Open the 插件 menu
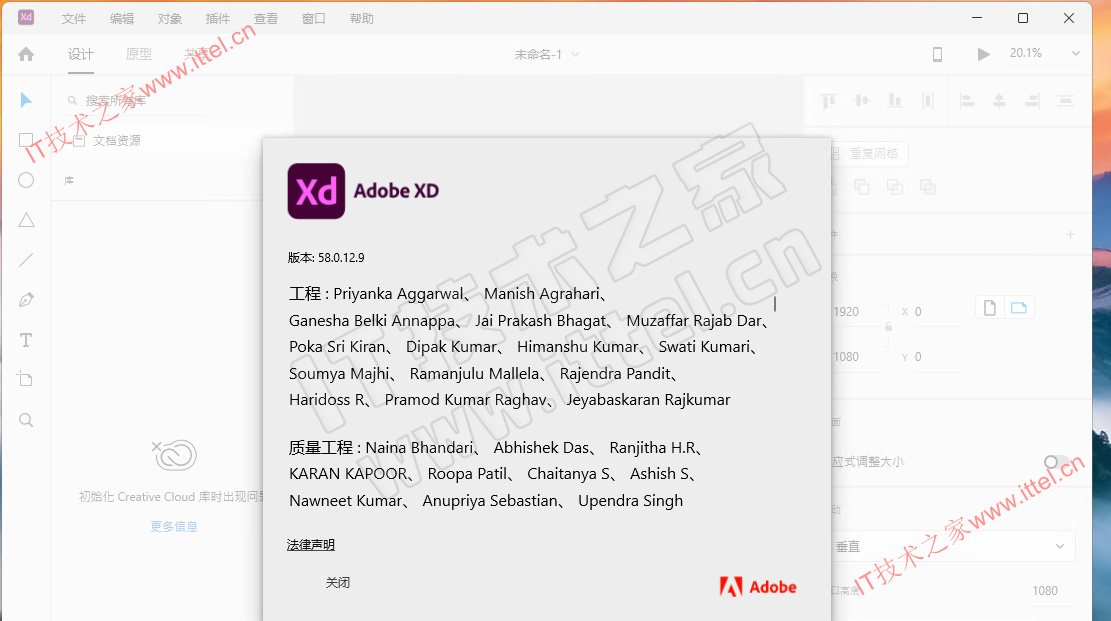1111x621 pixels. coord(218,18)
